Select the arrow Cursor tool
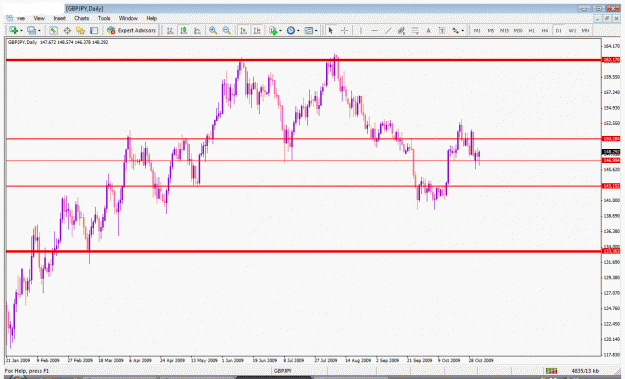 click(x=330, y=30)
